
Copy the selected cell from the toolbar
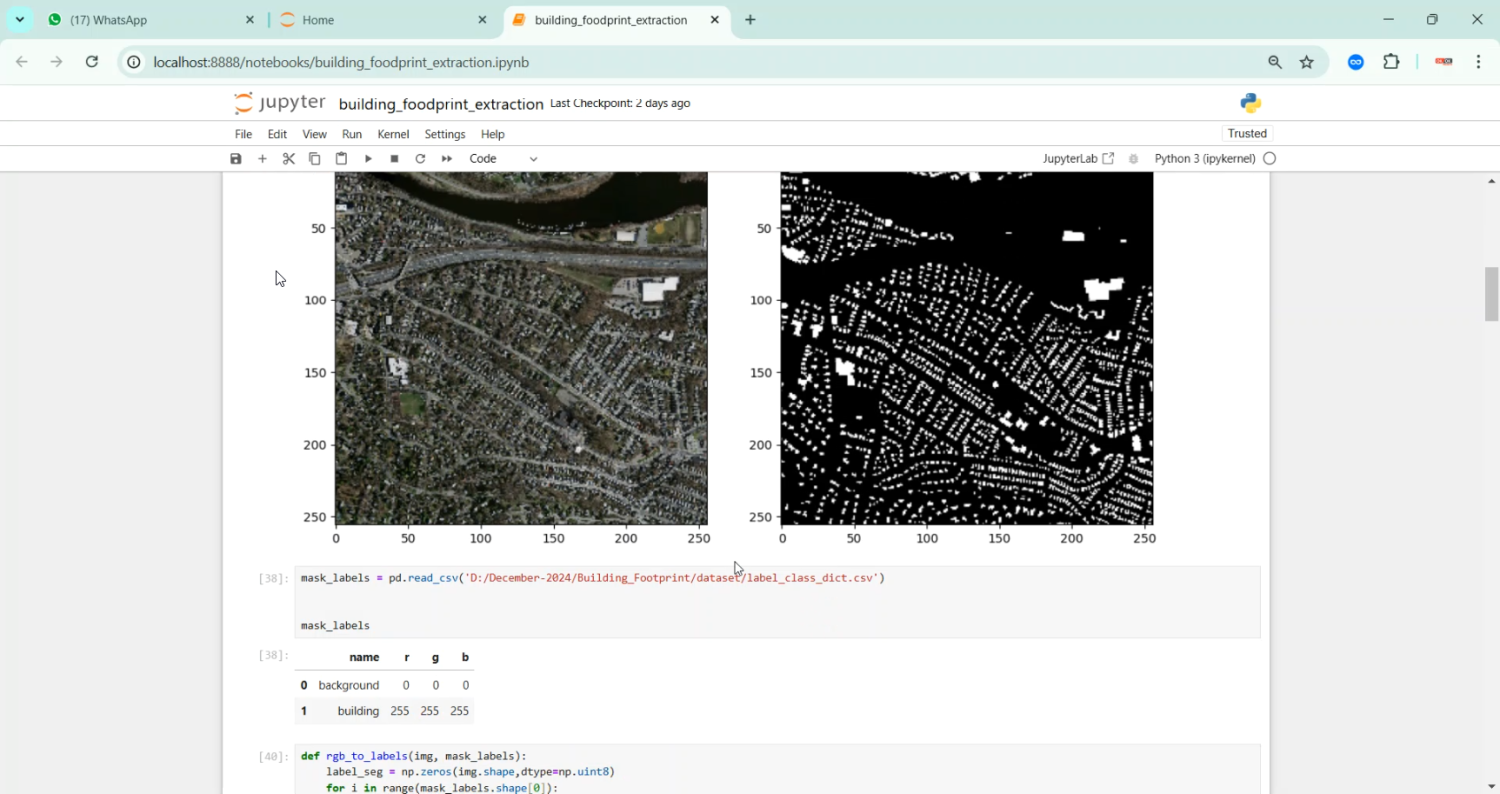click(x=315, y=159)
